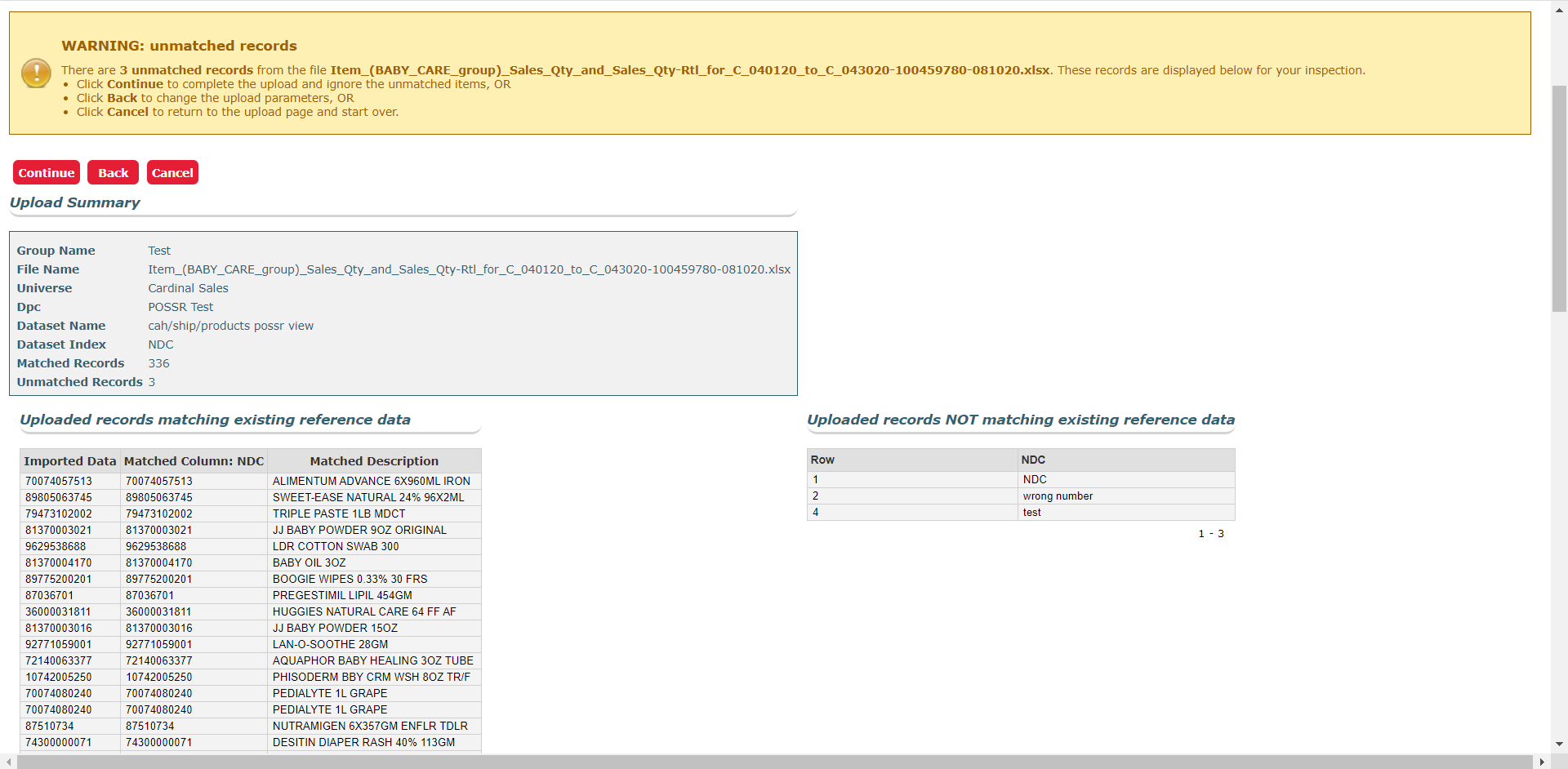This screenshot has width=1568, height=769.
Task: Click the yellow warning exclamation icon
Action: tap(36, 73)
